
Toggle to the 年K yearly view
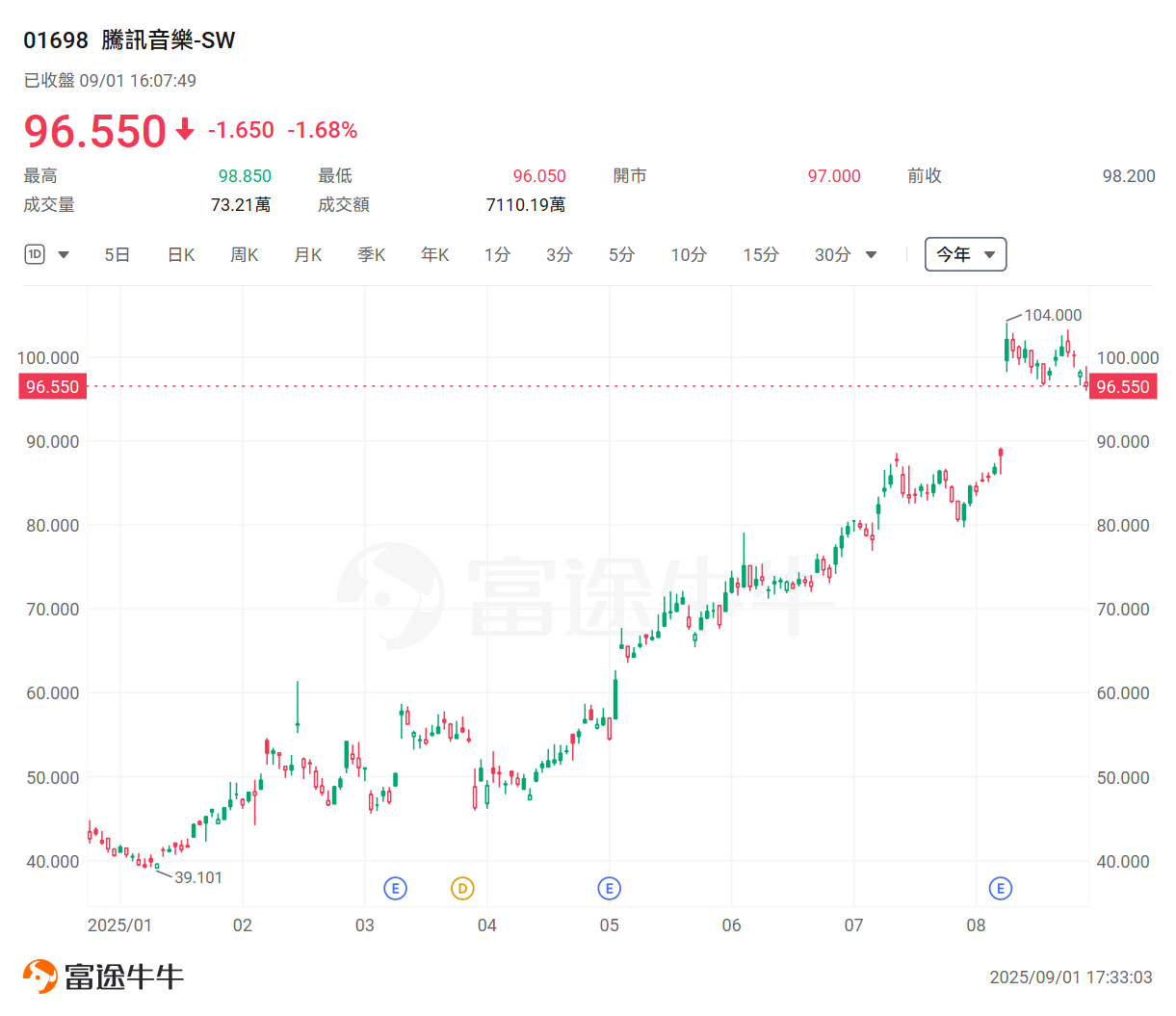point(433,254)
